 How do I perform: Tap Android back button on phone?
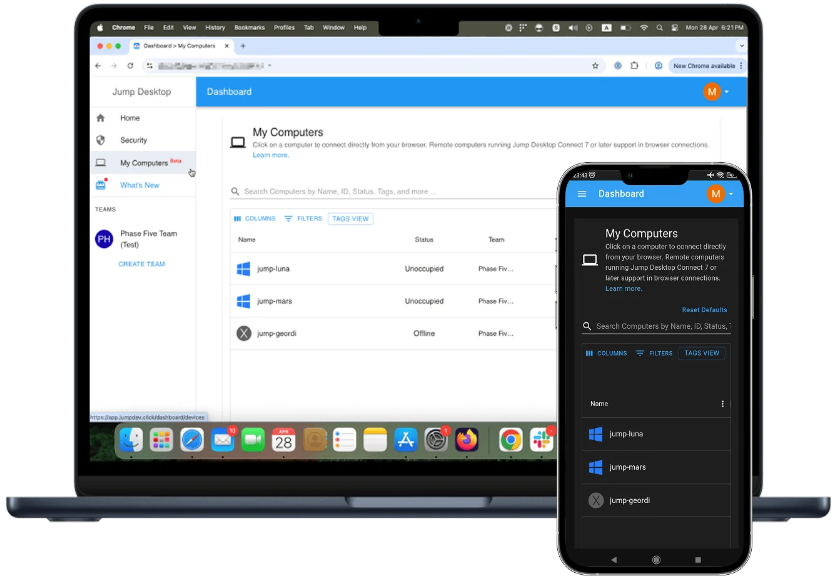click(x=614, y=560)
